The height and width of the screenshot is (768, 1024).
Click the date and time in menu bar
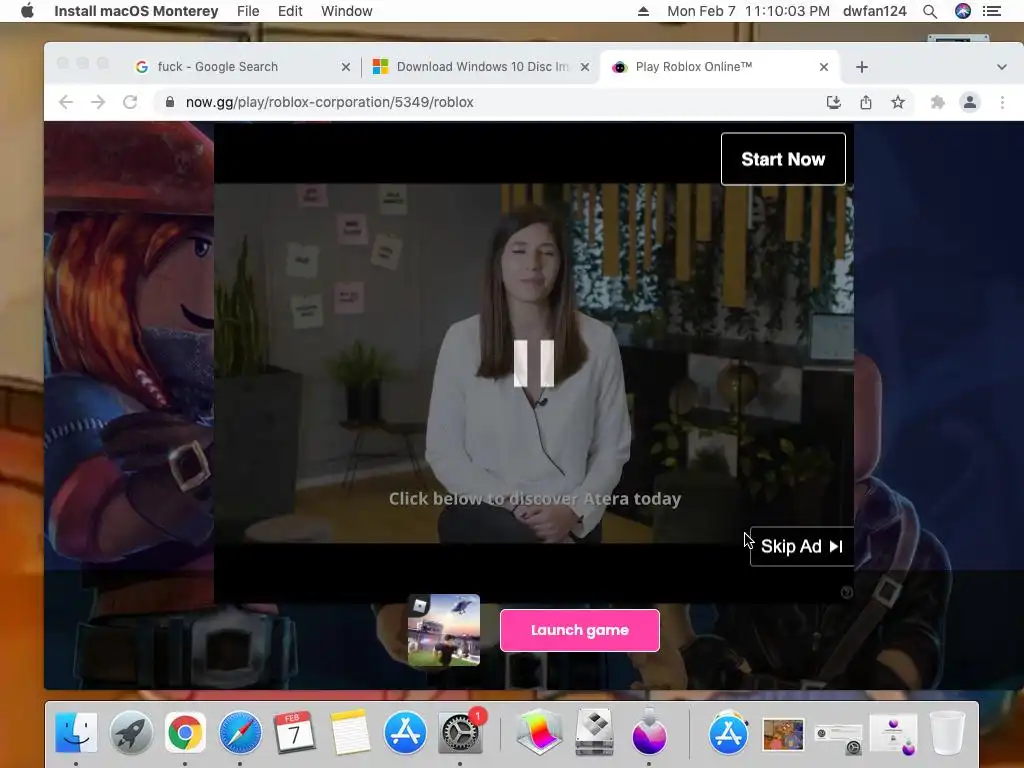tap(748, 11)
